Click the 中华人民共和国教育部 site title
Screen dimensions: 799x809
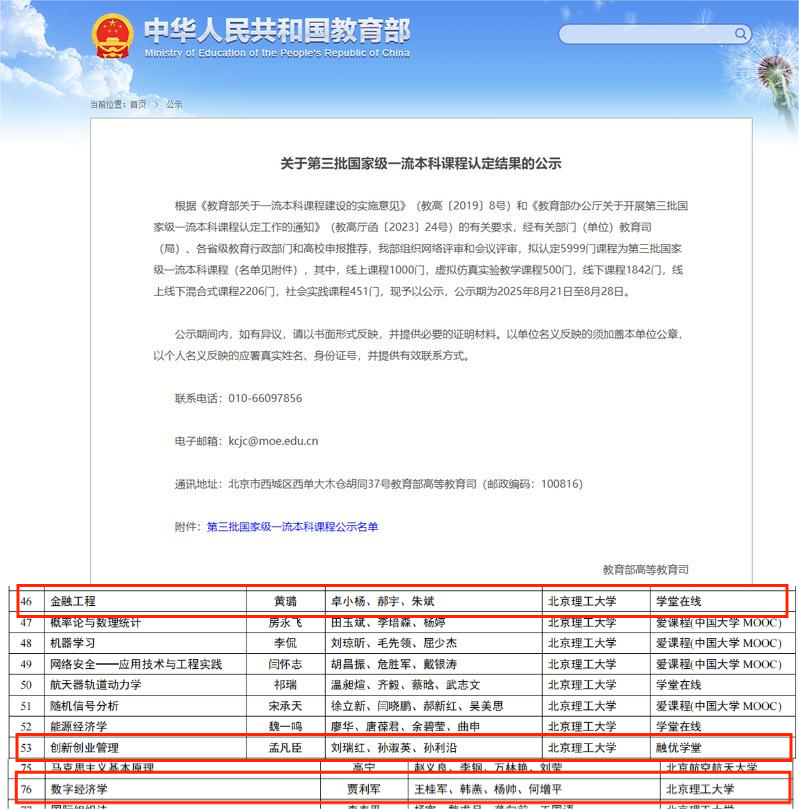277,31
